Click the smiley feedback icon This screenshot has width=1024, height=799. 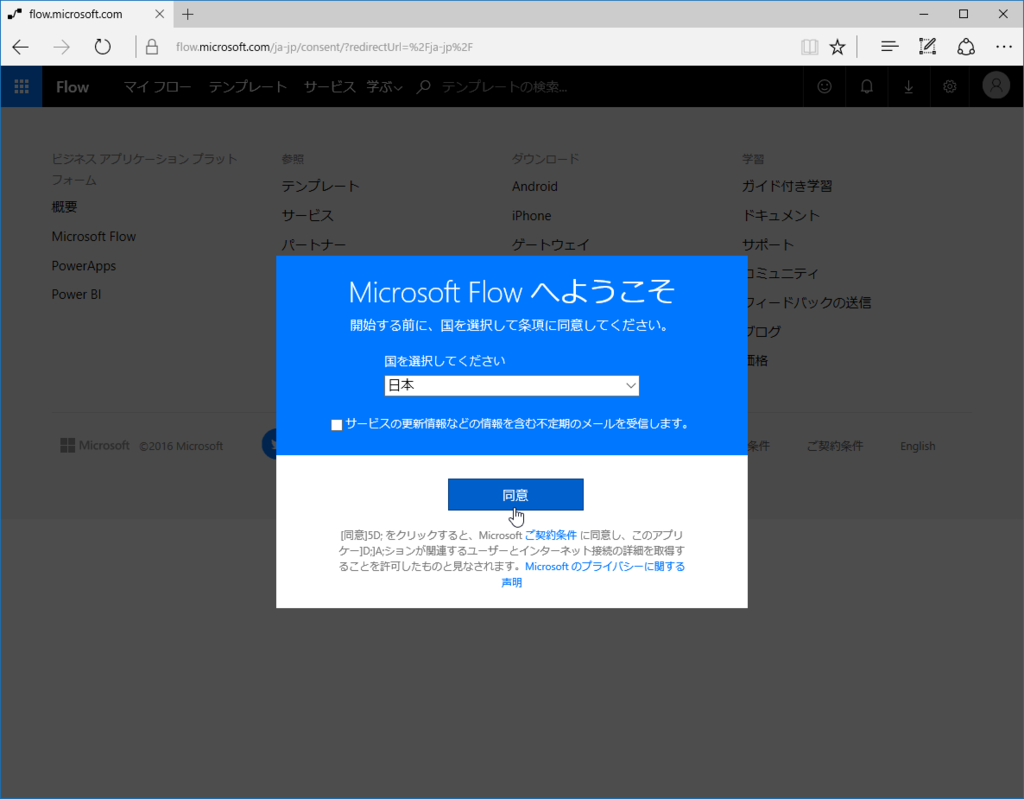tap(824, 87)
